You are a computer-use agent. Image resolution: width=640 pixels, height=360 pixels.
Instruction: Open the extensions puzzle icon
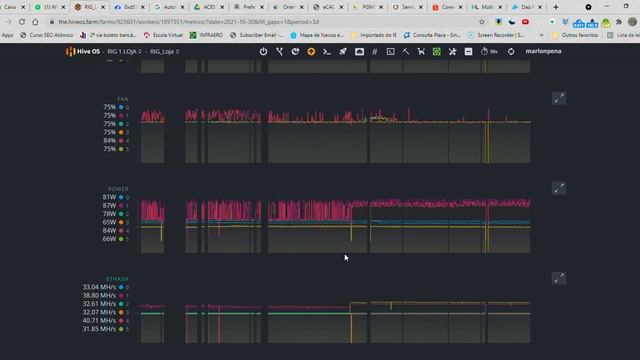(619, 22)
